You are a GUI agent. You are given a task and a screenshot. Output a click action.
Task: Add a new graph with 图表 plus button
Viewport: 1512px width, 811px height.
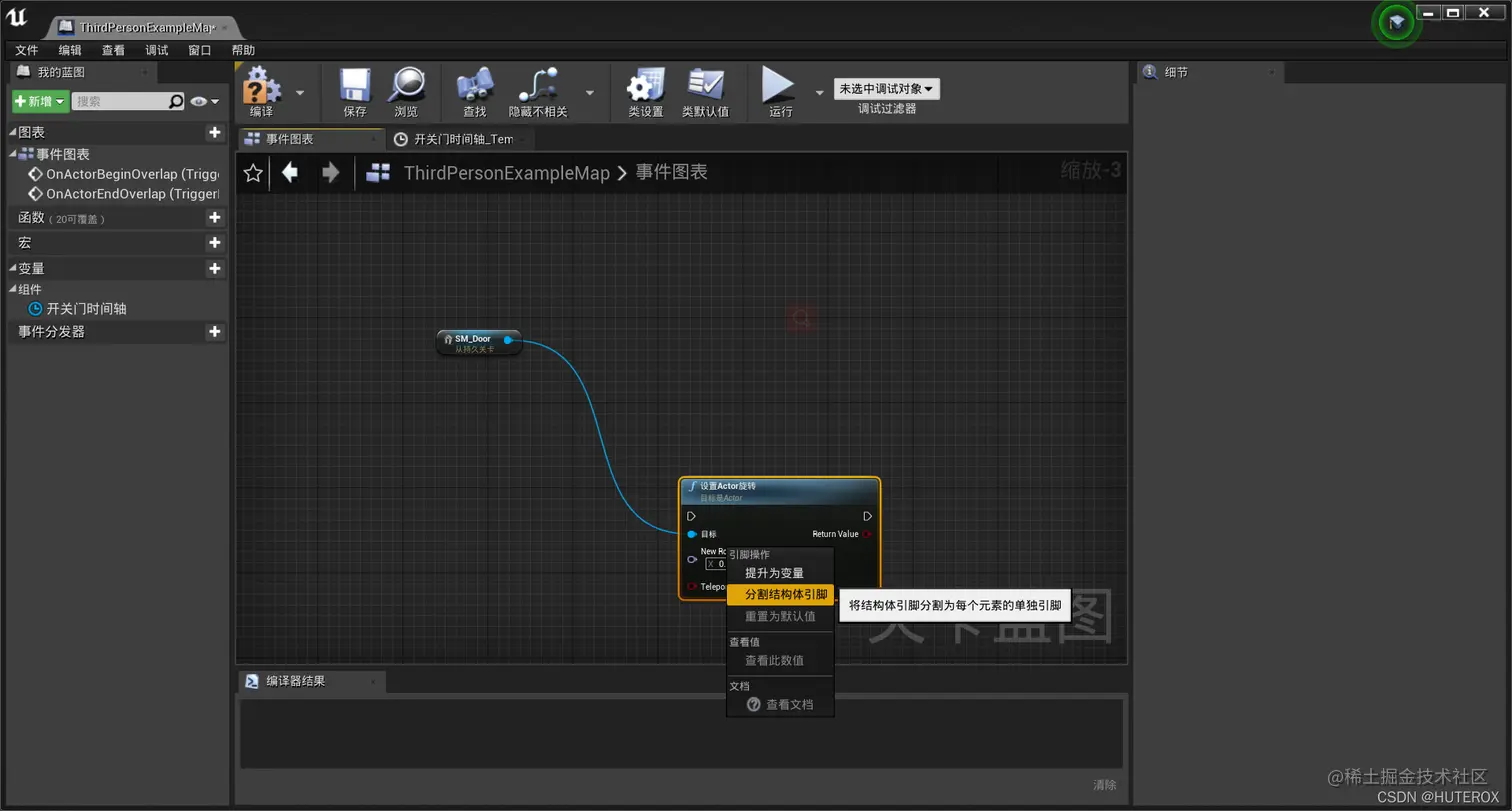coord(214,132)
